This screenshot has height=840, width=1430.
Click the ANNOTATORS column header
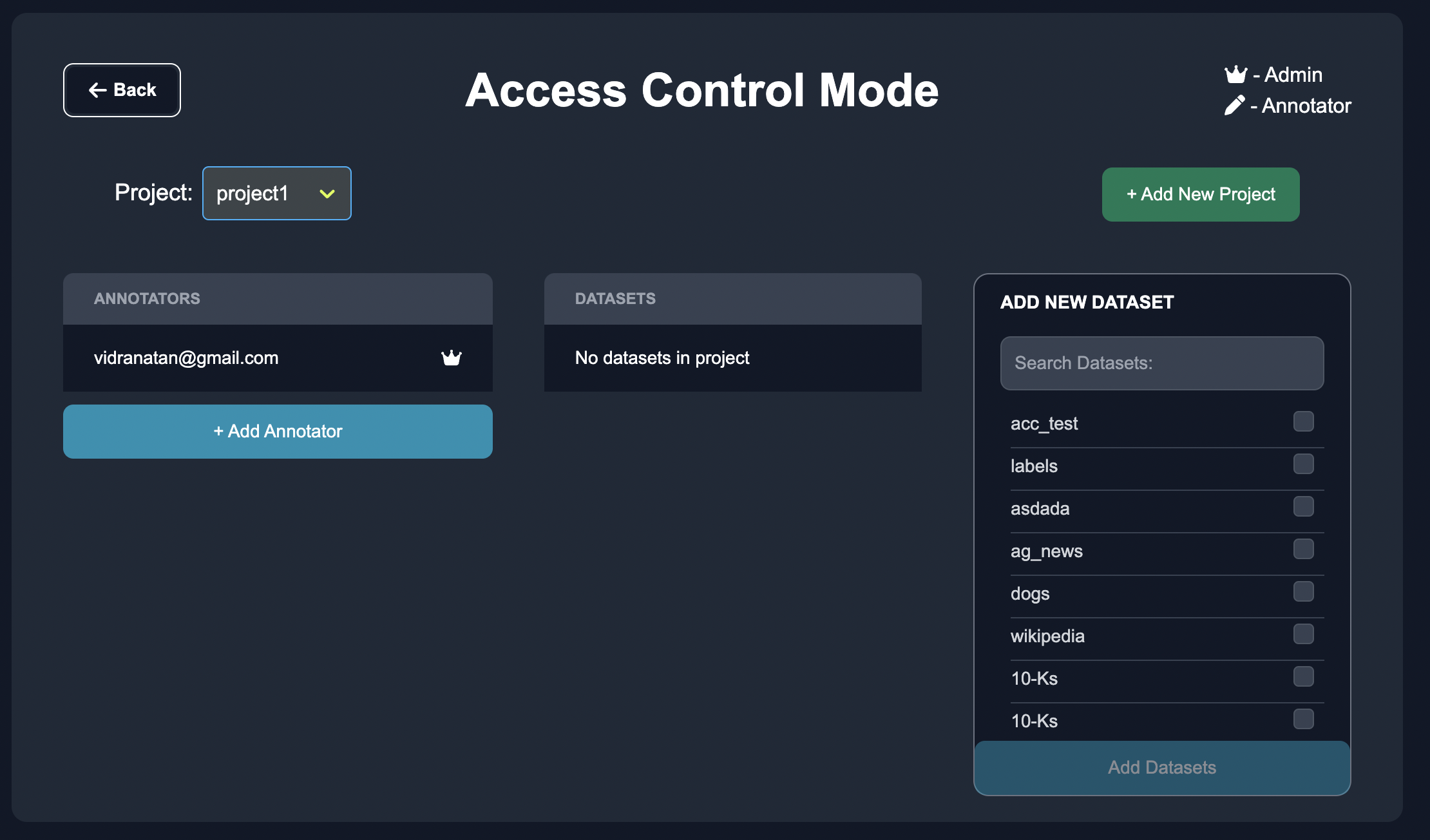pyautogui.click(x=147, y=299)
